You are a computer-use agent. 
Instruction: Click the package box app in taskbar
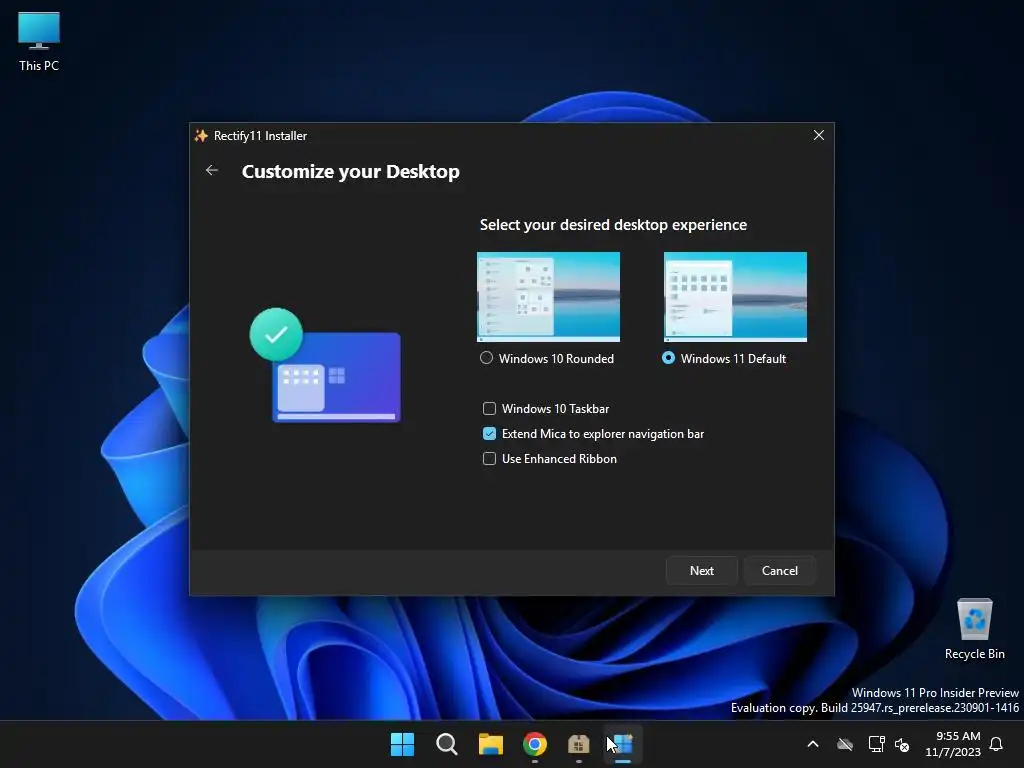[x=579, y=744]
